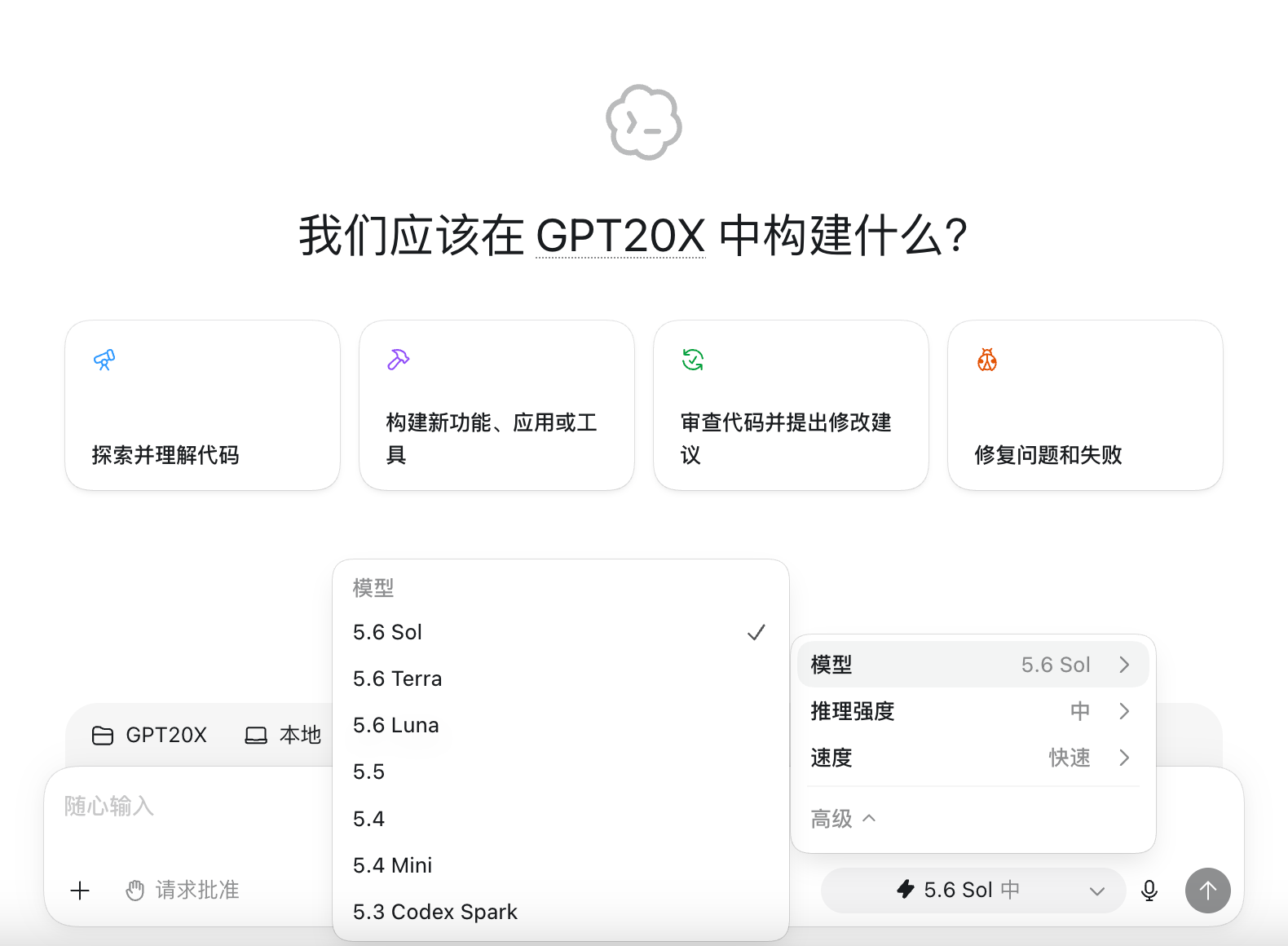Click the up-arrow send button
1288x946 pixels.
pos(1208,891)
